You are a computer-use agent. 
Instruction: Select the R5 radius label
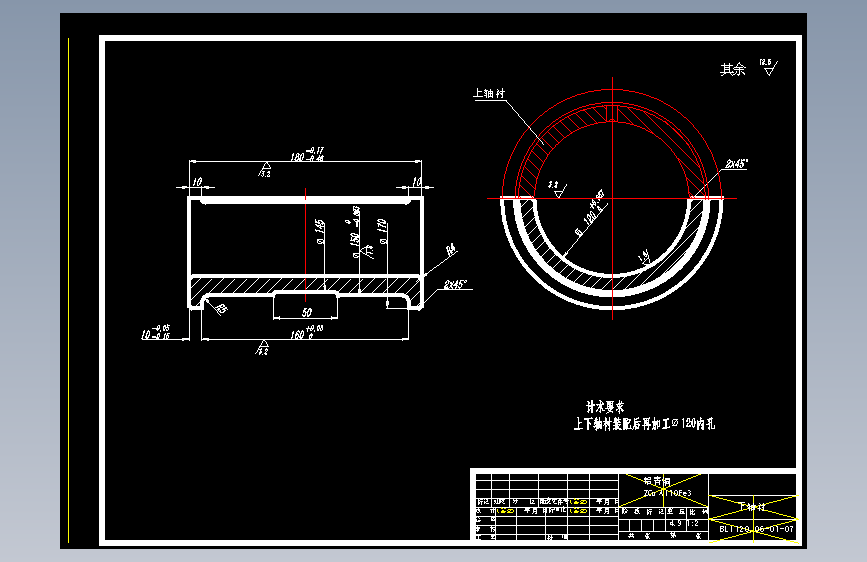tap(221, 309)
